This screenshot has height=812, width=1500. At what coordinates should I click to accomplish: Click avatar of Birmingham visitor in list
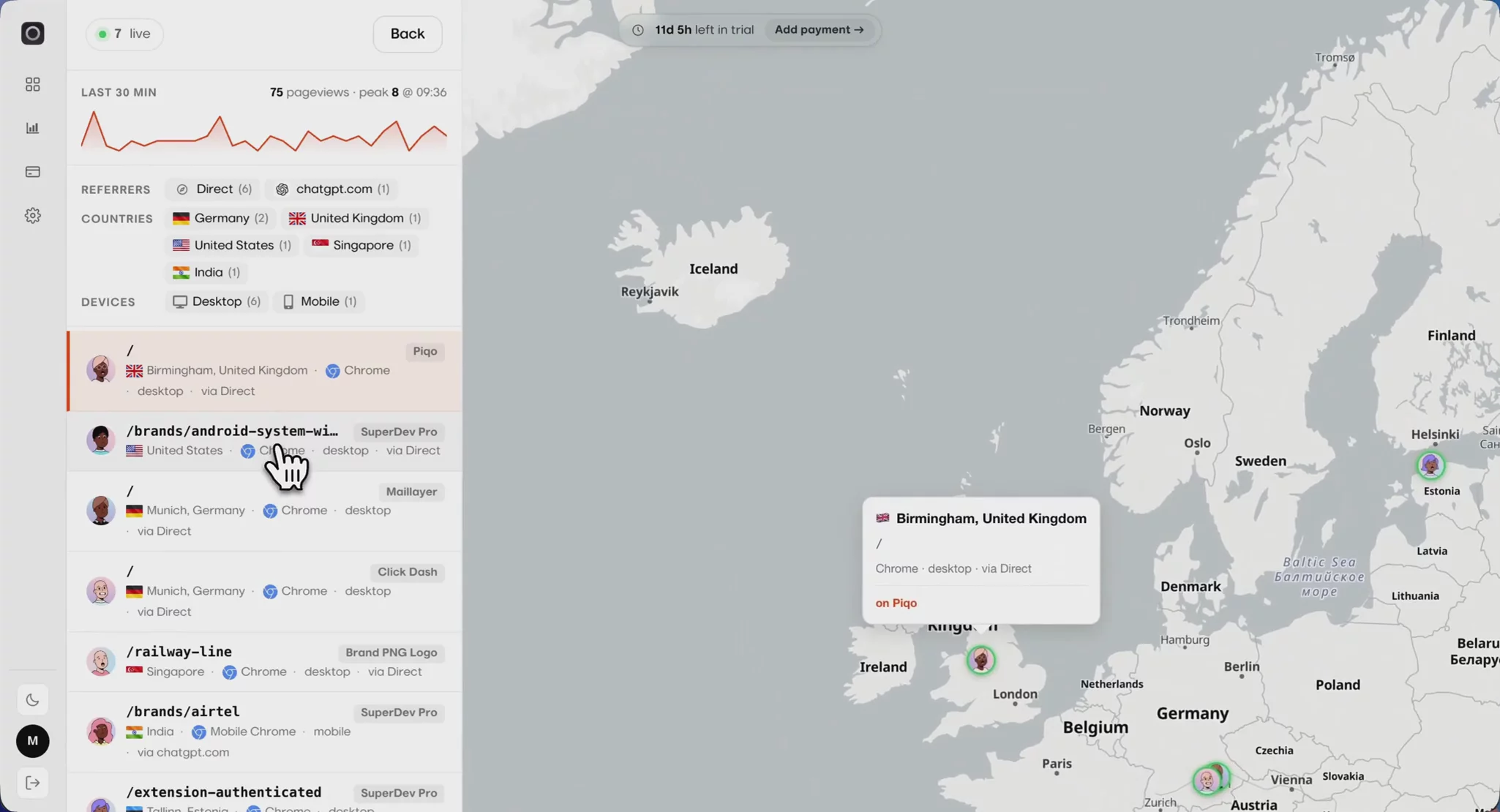(100, 369)
